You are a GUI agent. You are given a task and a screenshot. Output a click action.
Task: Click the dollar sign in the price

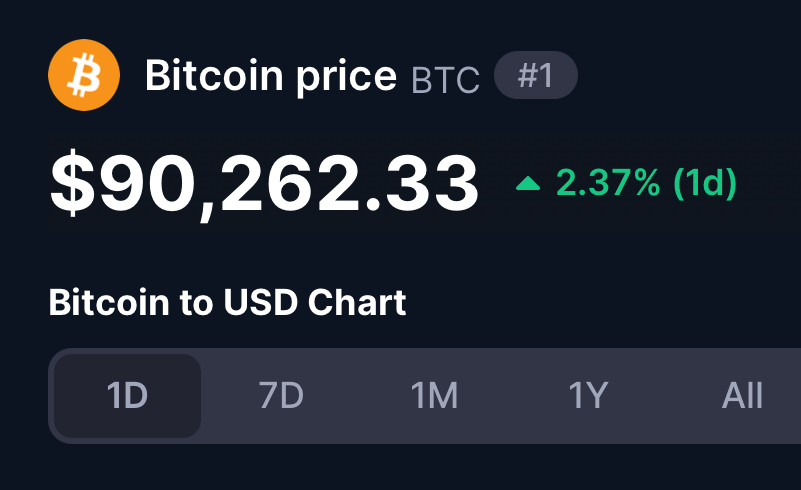click(x=73, y=183)
